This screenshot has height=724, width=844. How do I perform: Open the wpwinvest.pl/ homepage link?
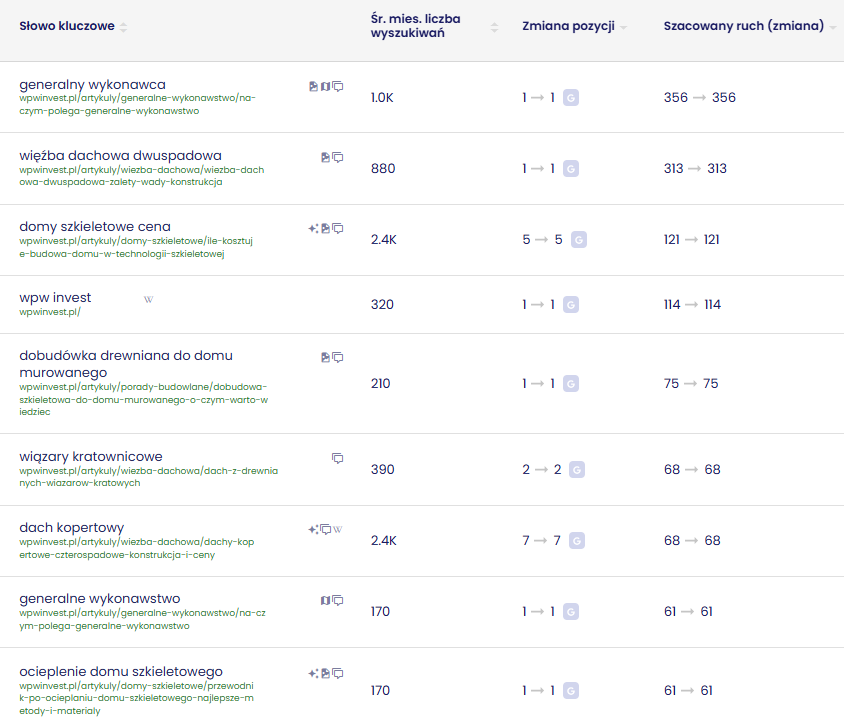coord(49,312)
